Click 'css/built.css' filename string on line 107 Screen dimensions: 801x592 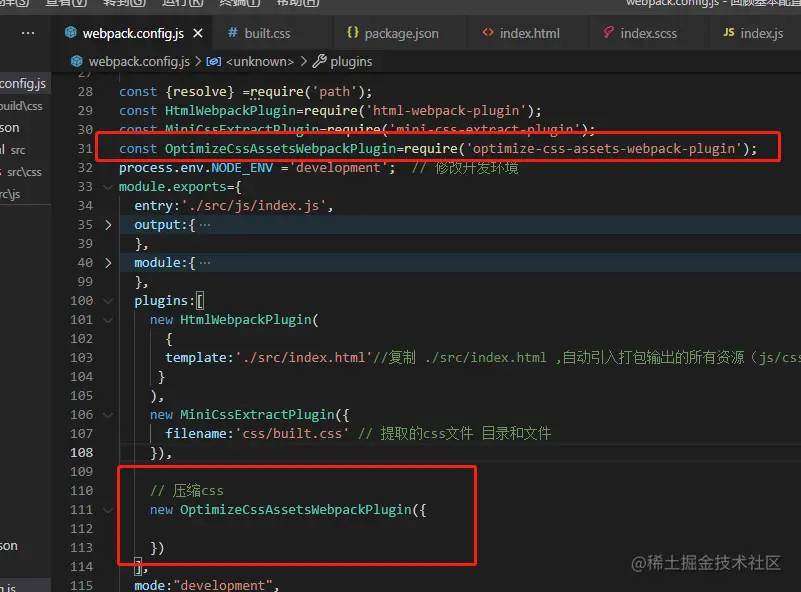pos(292,433)
